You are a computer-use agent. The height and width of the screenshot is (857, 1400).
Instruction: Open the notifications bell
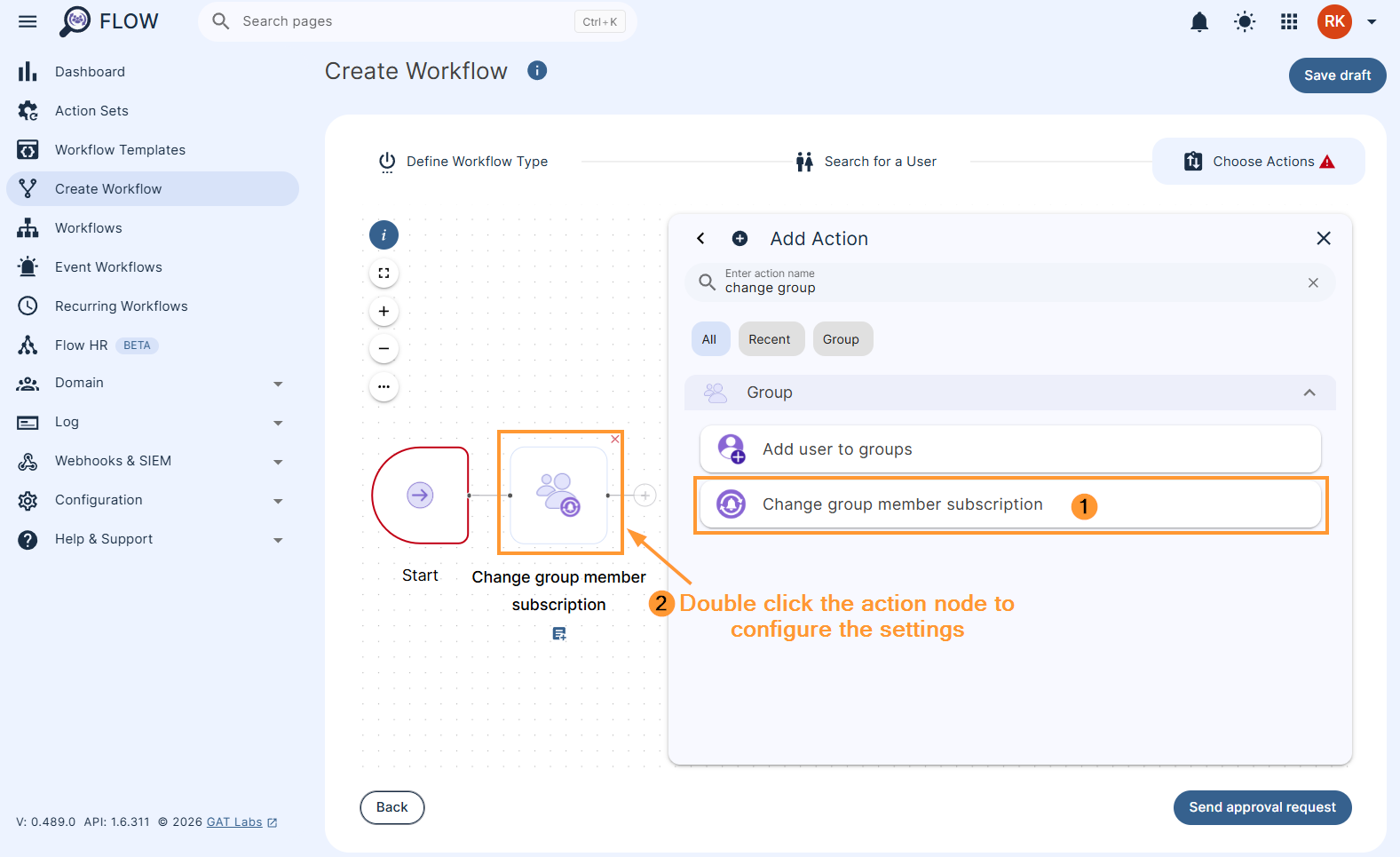coord(1199,21)
